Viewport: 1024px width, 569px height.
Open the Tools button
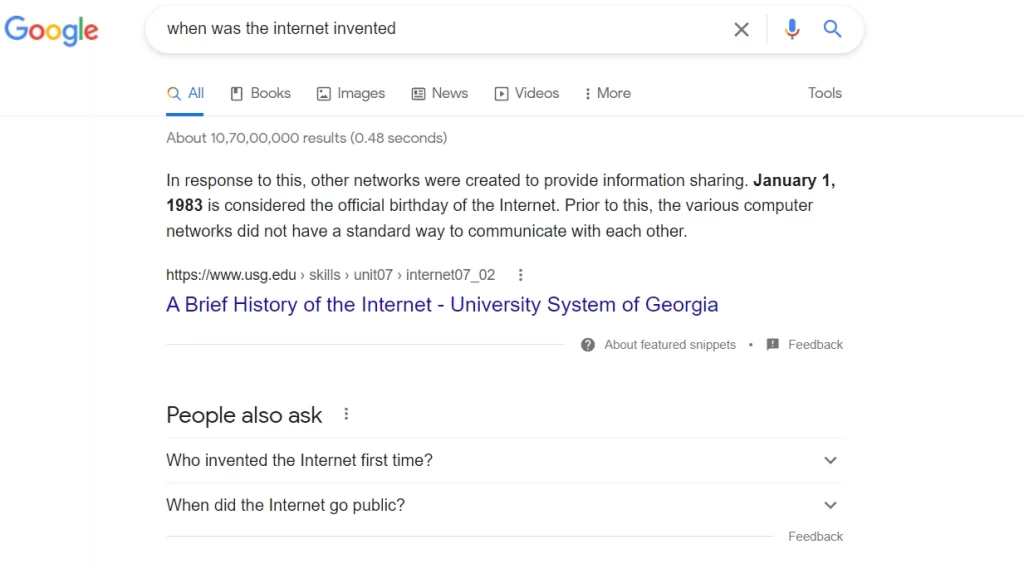(825, 93)
